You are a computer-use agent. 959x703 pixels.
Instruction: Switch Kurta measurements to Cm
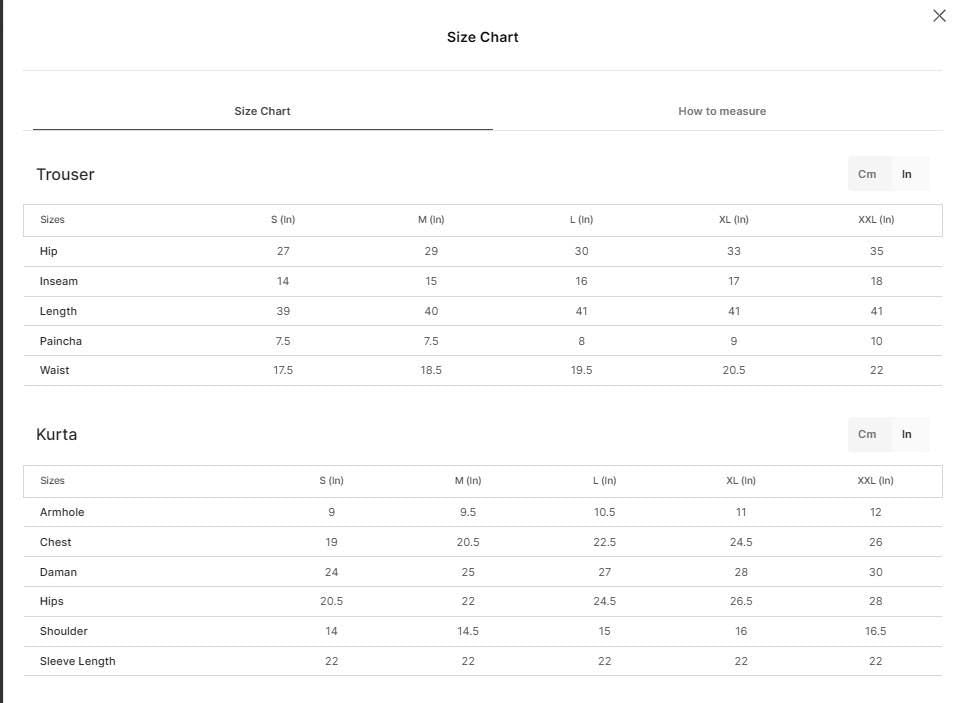pyautogui.click(x=867, y=434)
